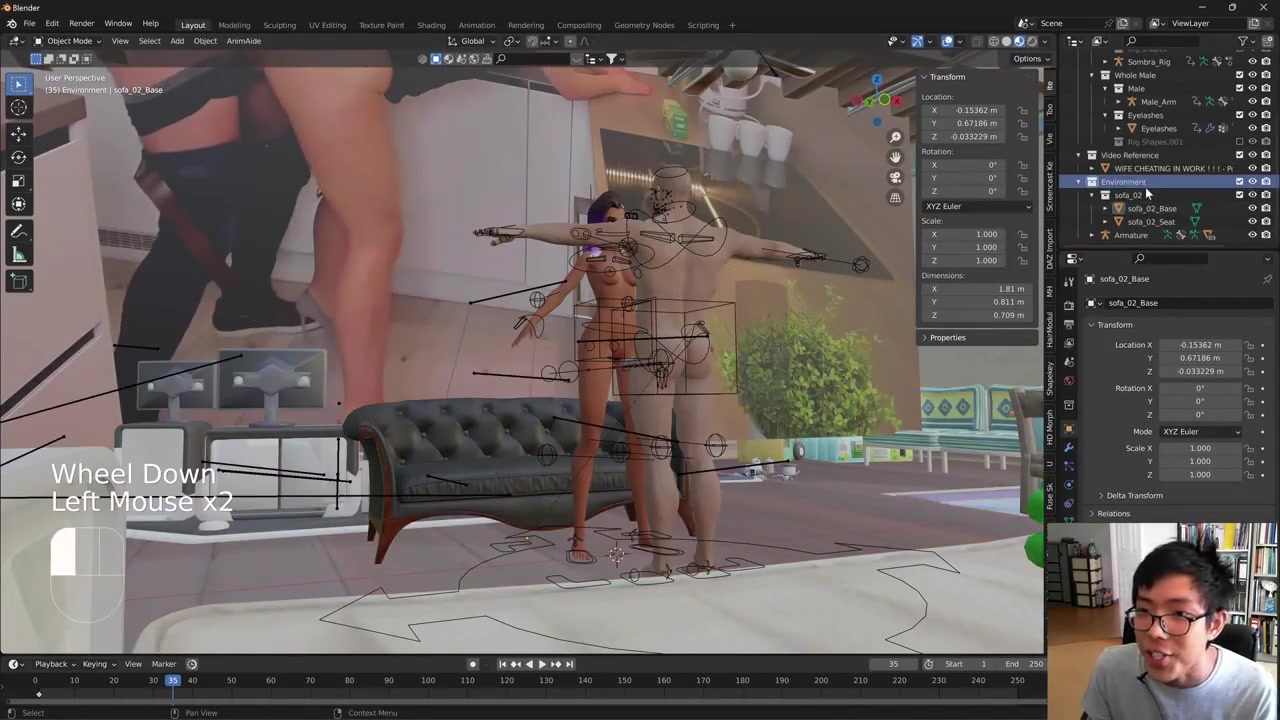Image resolution: width=1280 pixels, height=720 pixels.
Task: Hide sofa_02_Base using its eye icon
Action: tap(1252, 208)
